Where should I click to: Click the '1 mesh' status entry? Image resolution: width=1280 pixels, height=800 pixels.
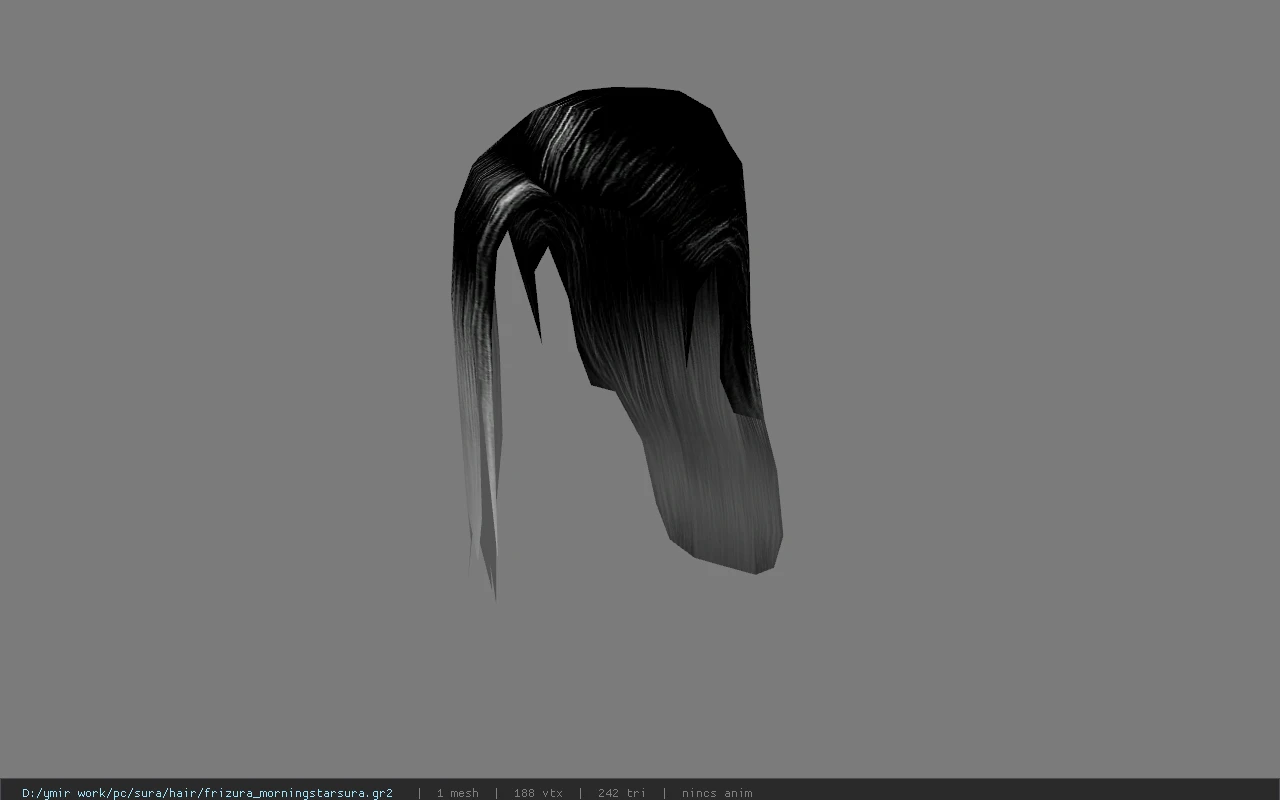click(457, 793)
